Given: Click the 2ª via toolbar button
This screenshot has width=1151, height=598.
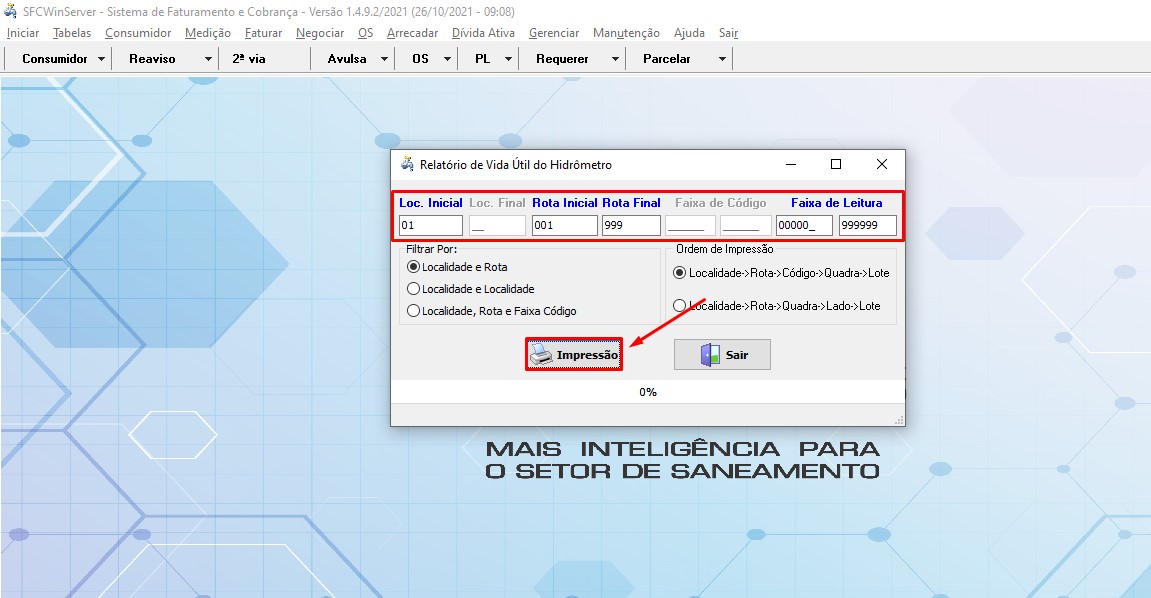Looking at the screenshot, I should (249, 59).
